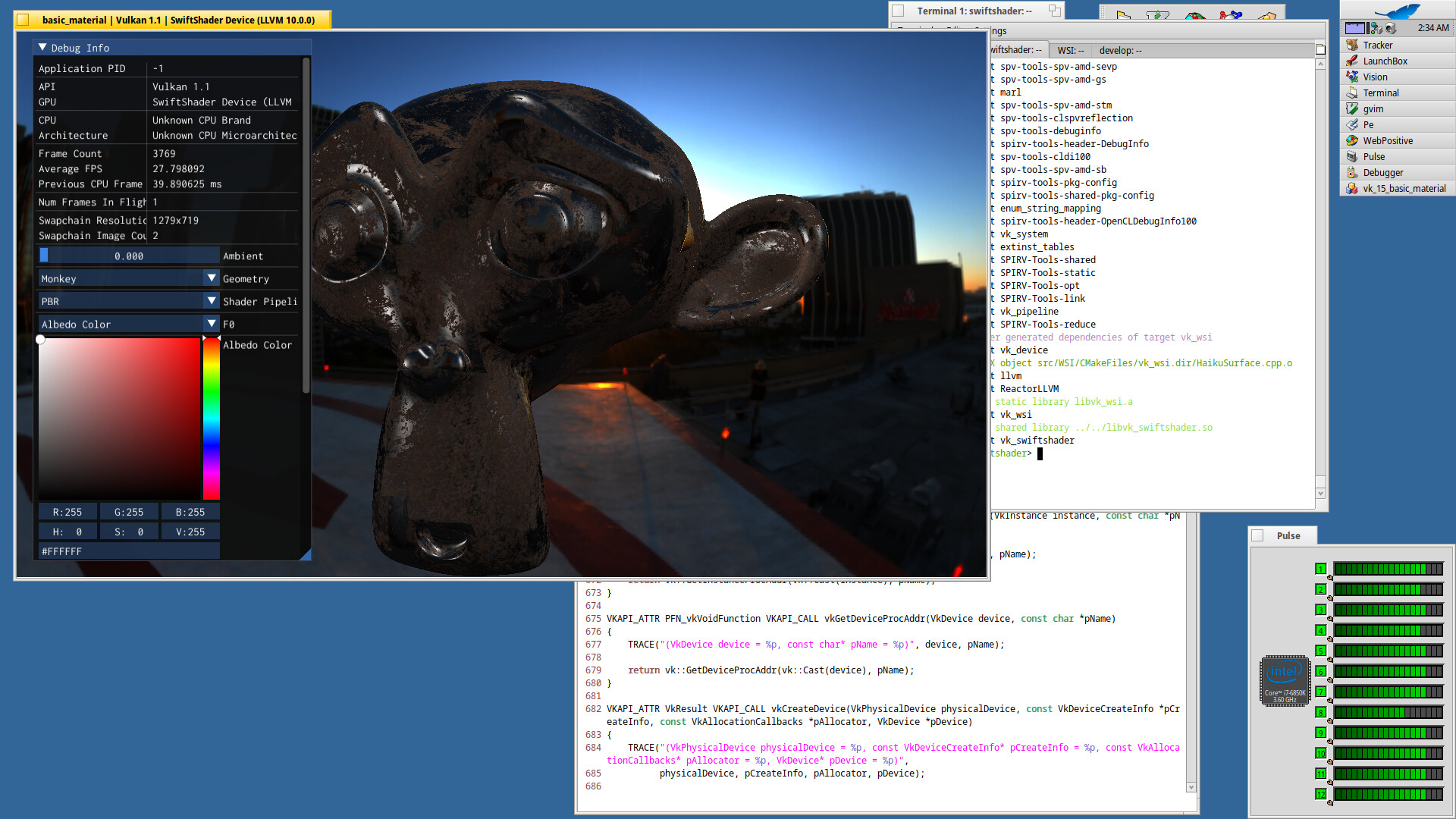Click the B:255 blue value field
Image resolution: width=1456 pixels, height=819 pixels.
pos(190,512)
